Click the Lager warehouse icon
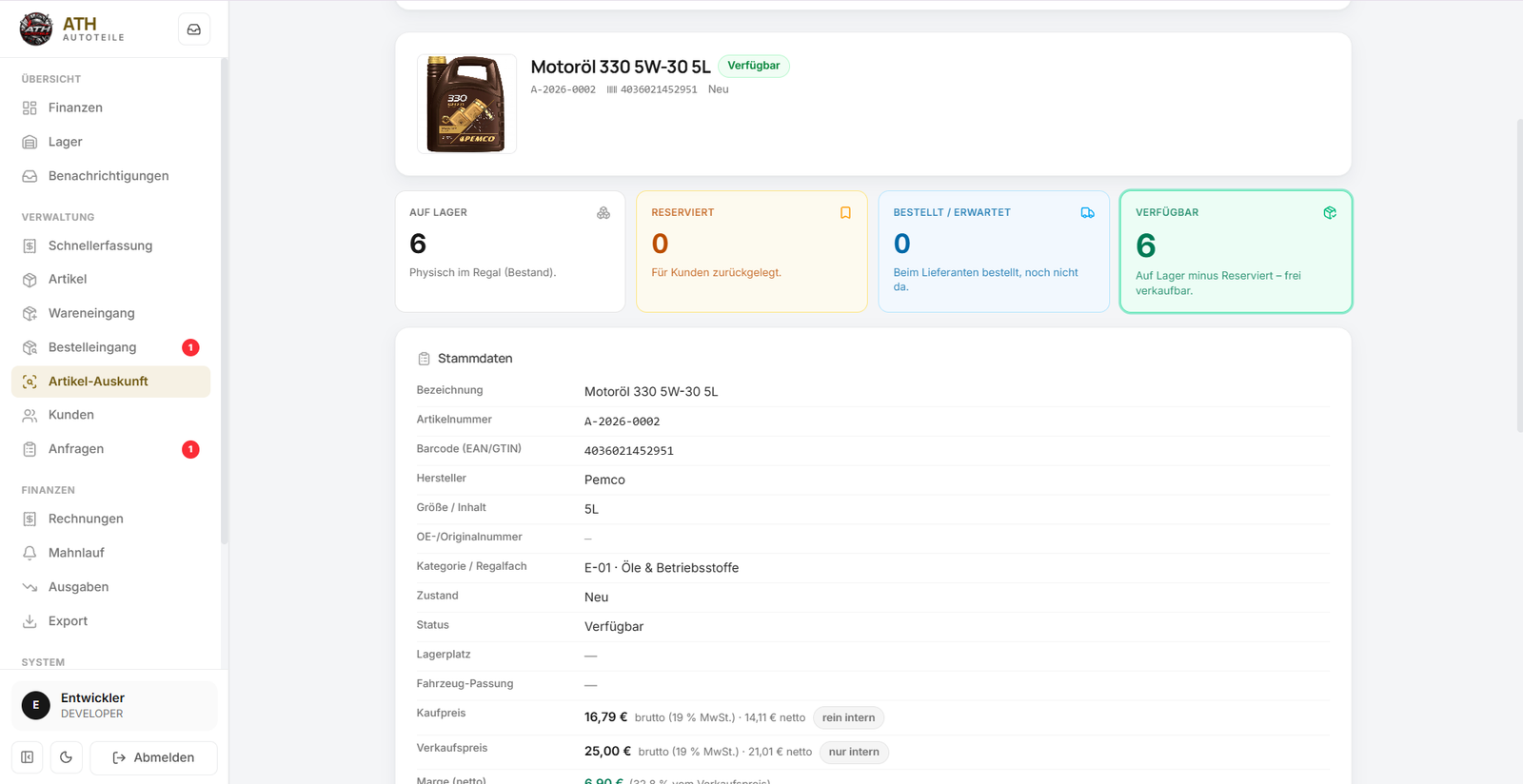The height and width of the screenshot is (784, 1523). point(30,143)
